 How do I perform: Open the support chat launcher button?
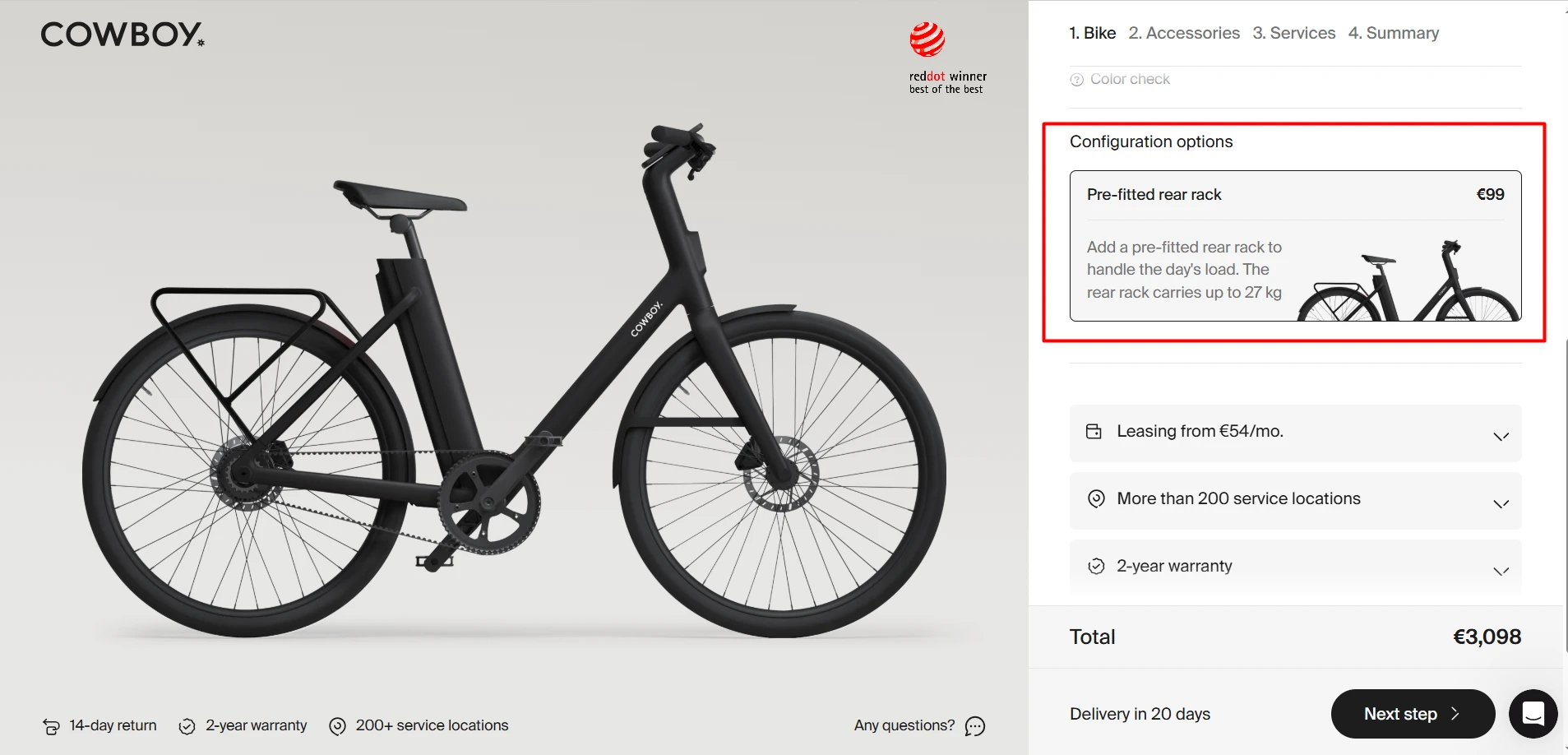coord(1533,713)
